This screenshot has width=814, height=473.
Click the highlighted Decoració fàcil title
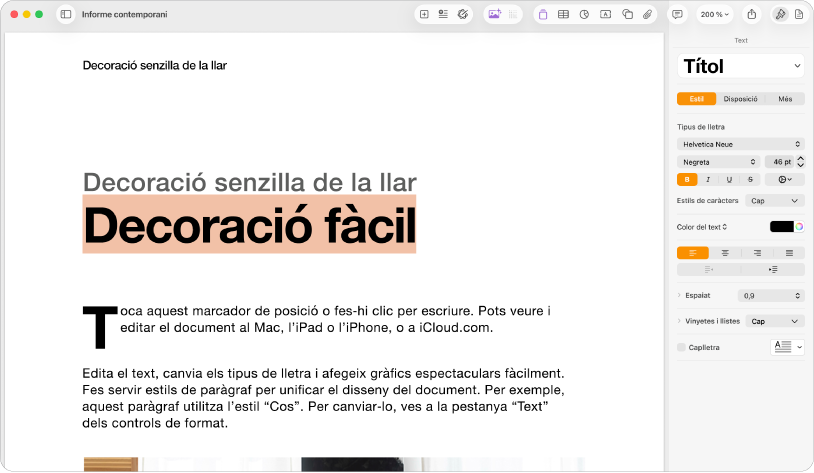click(250, 225)
